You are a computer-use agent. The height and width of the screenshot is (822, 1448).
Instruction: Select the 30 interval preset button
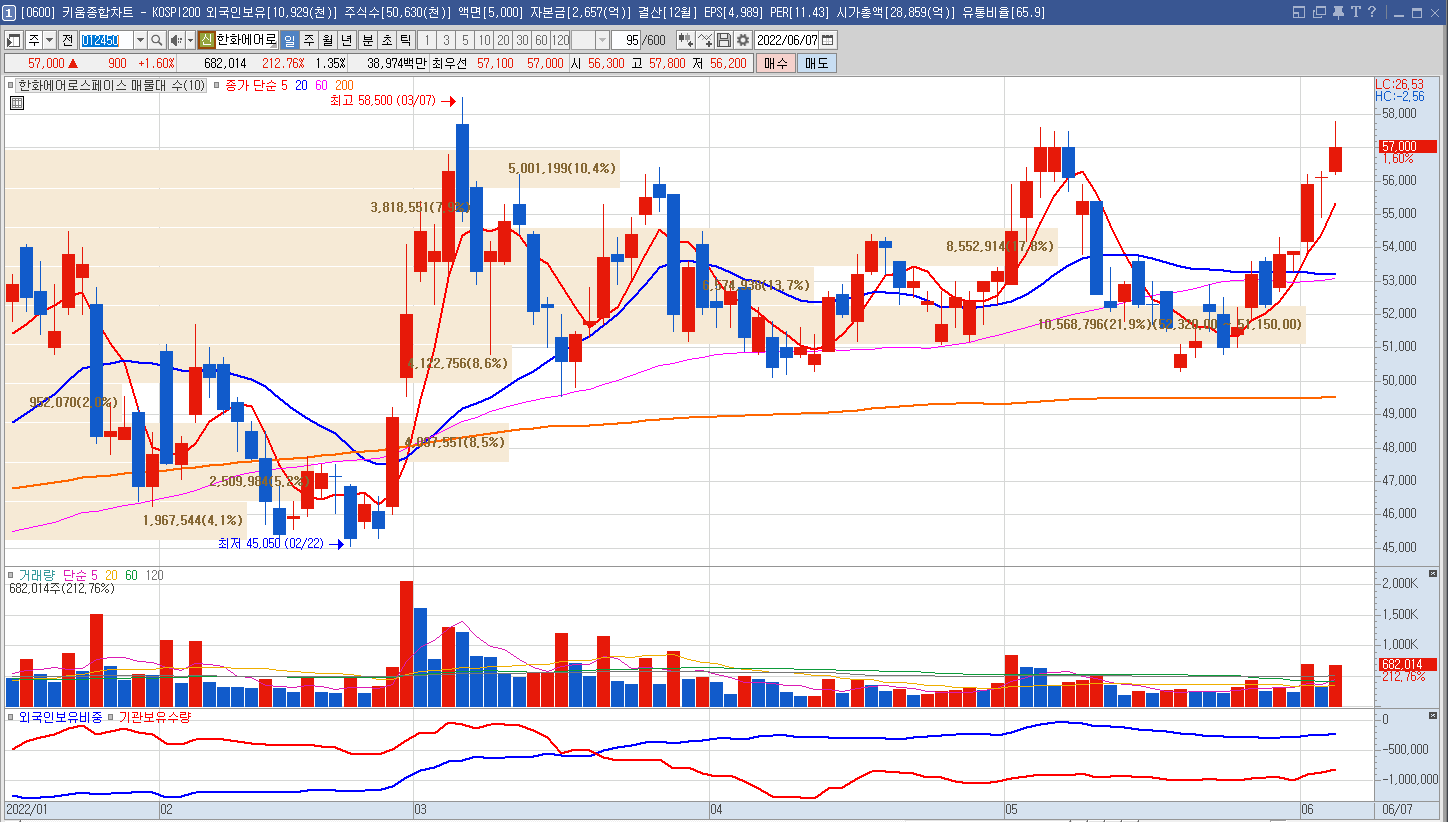[522, 40]
